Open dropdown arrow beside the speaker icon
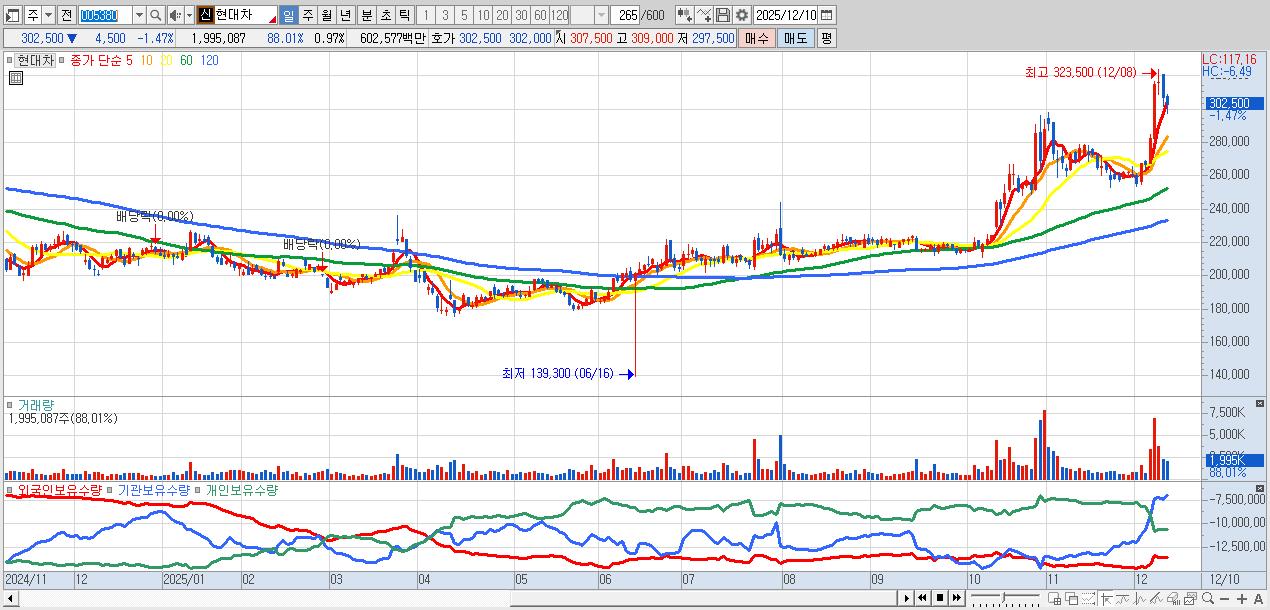This screenshot has height=610, width=1270. point(189,15)
